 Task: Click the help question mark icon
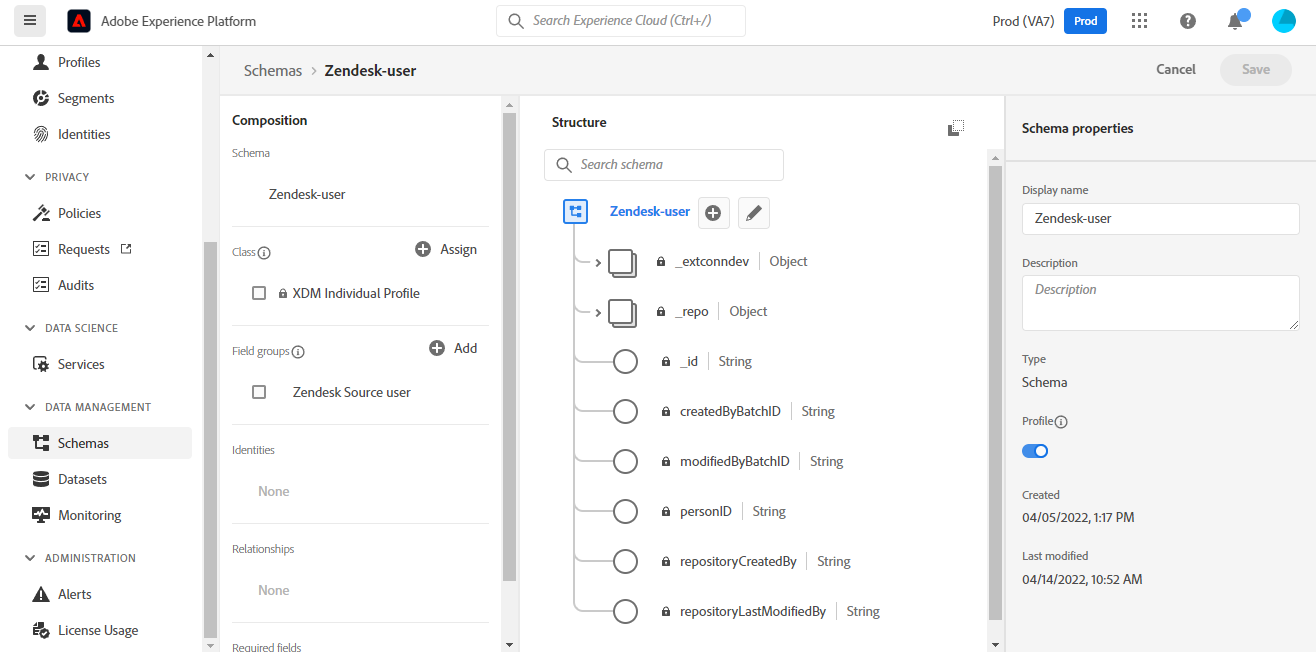[1188, 21]
